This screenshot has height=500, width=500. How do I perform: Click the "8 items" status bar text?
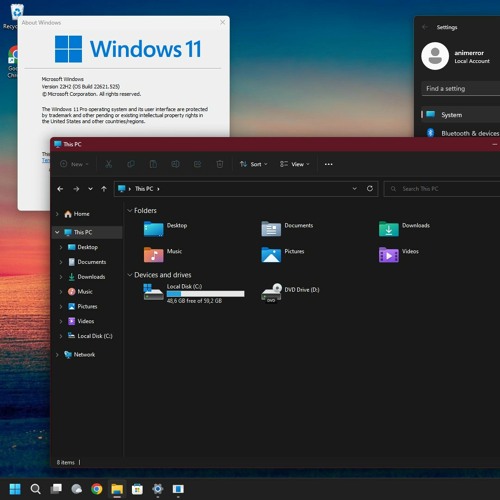click(66, 463)
